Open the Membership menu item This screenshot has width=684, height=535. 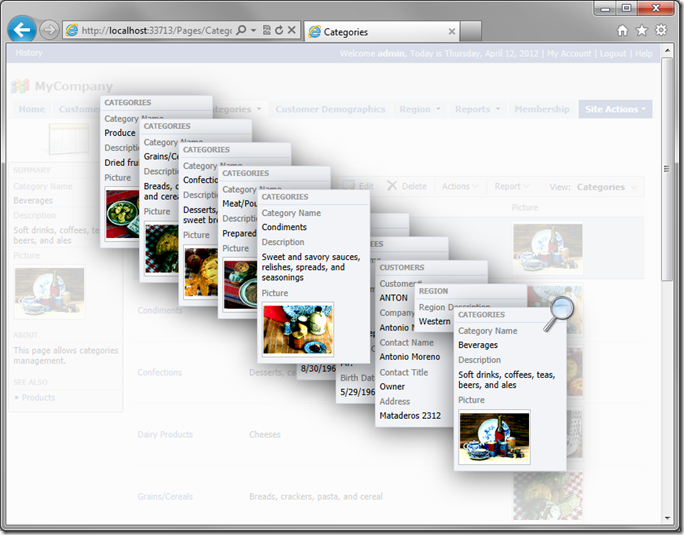click(x=542, y=109)
